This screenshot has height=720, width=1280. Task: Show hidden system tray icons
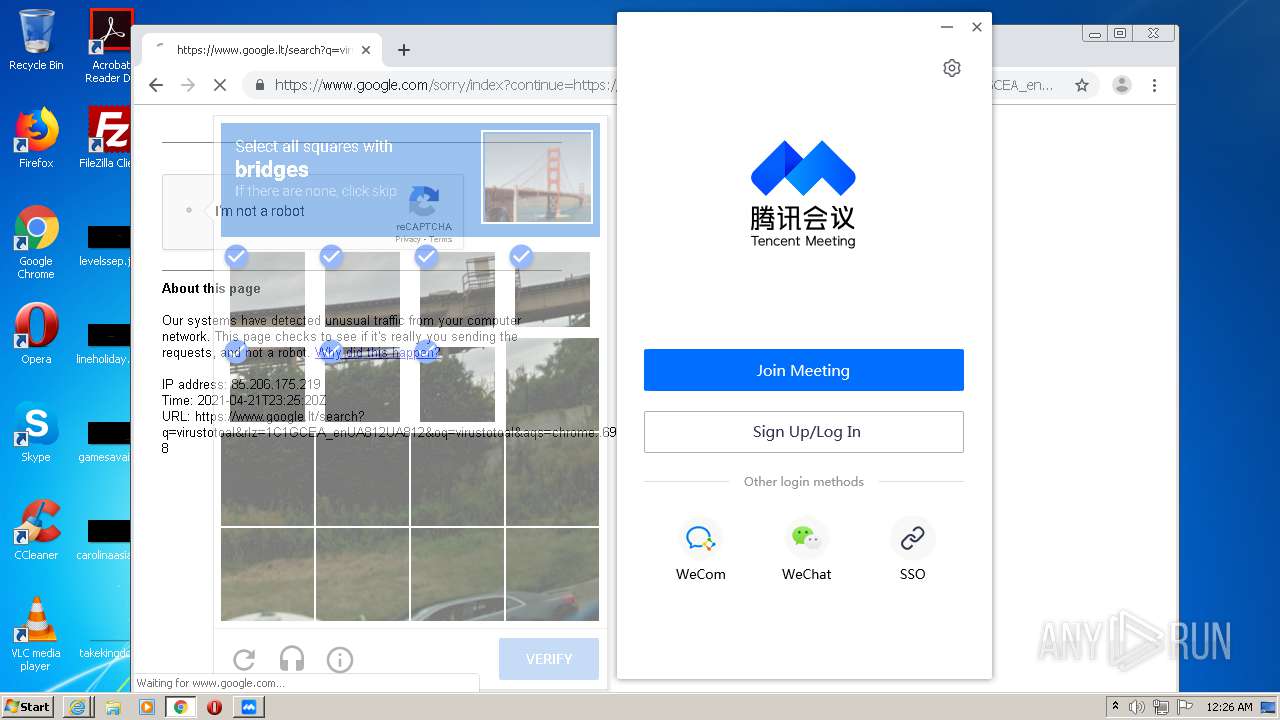(1115, 707)
